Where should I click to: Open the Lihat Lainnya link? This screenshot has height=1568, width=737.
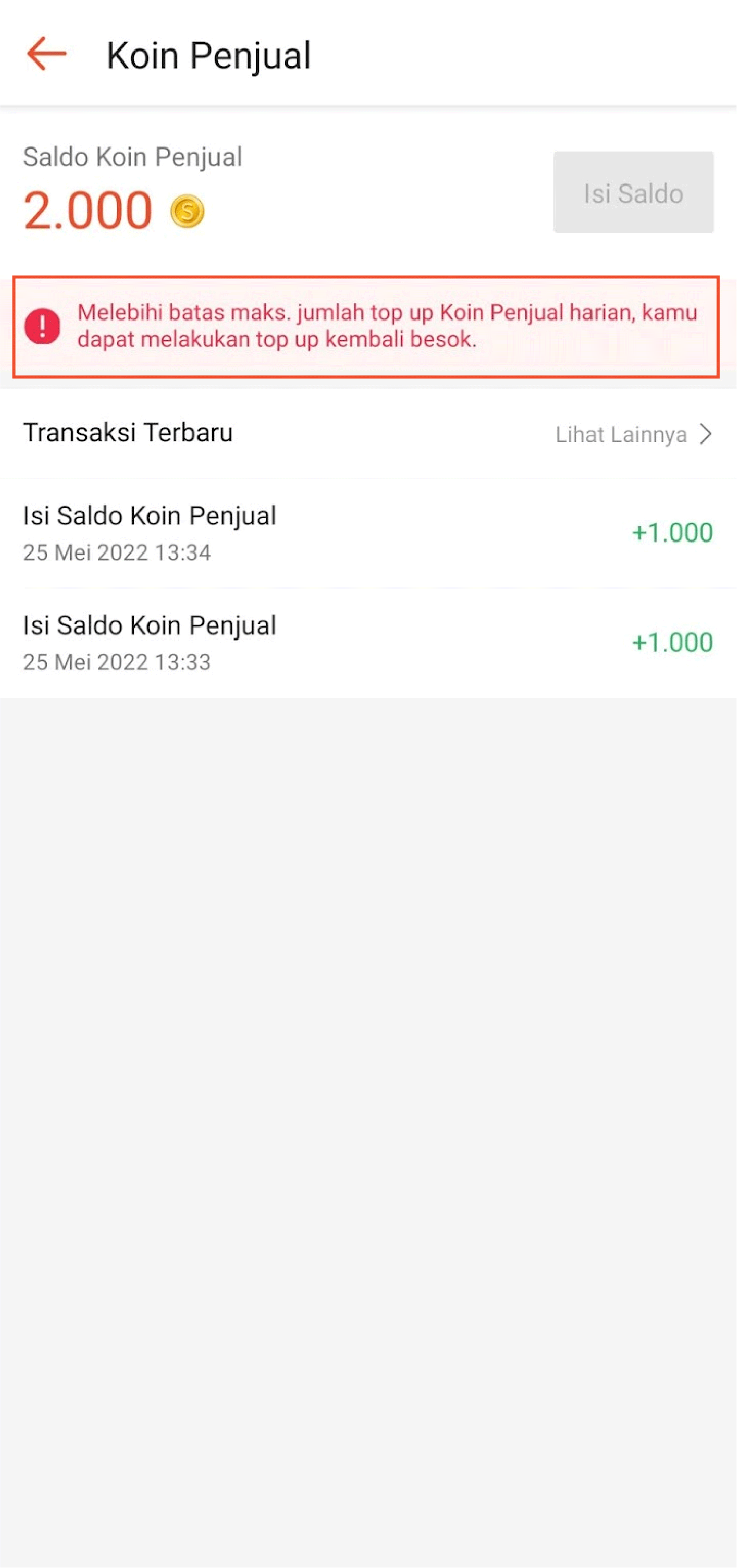[x=621, y=435]
